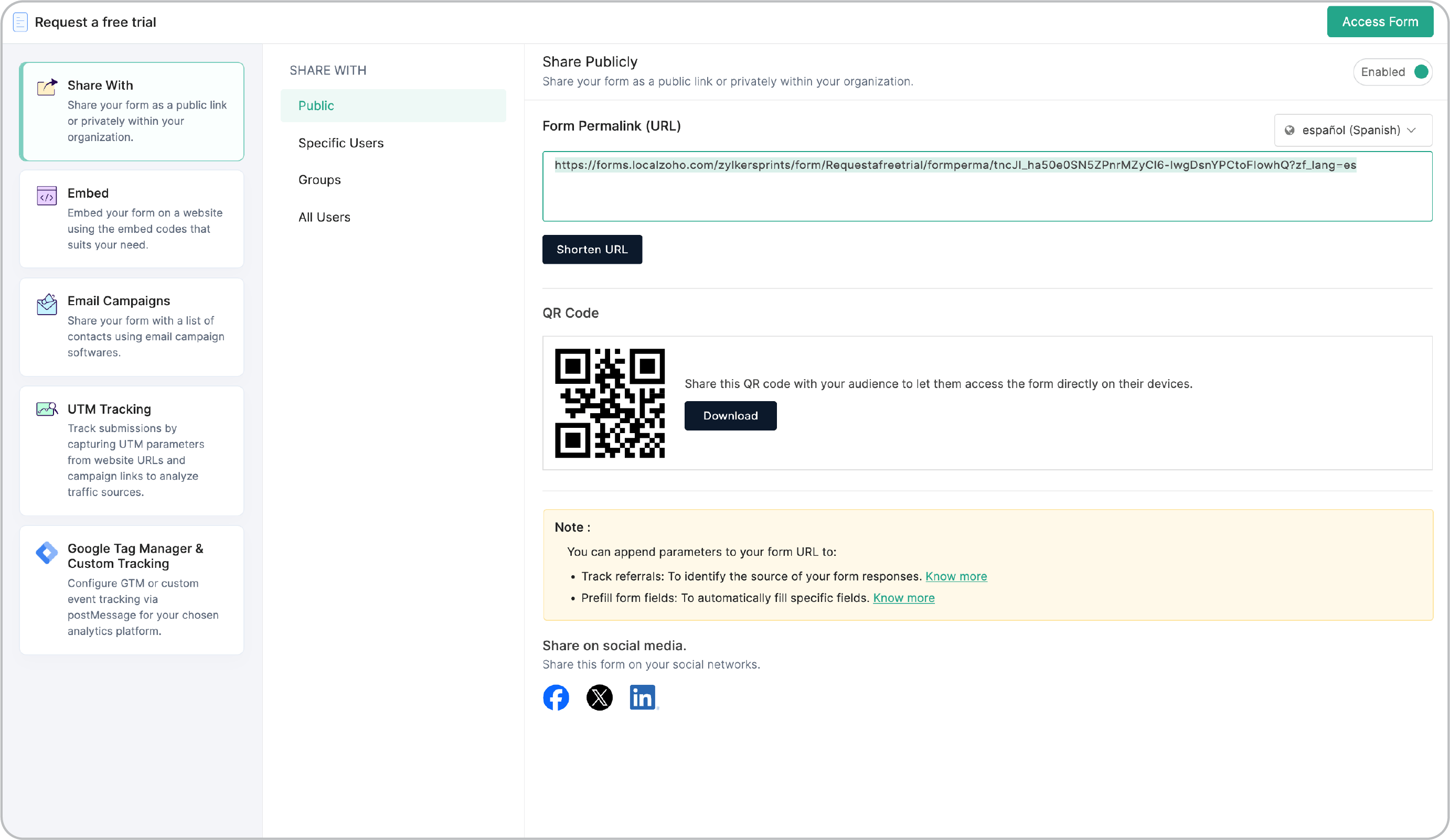Image resolution: width=1450 pixels, height=840 pixels.
Task: Select Groups under Share With
Action: pyautogui.click(x=319, y=179)
